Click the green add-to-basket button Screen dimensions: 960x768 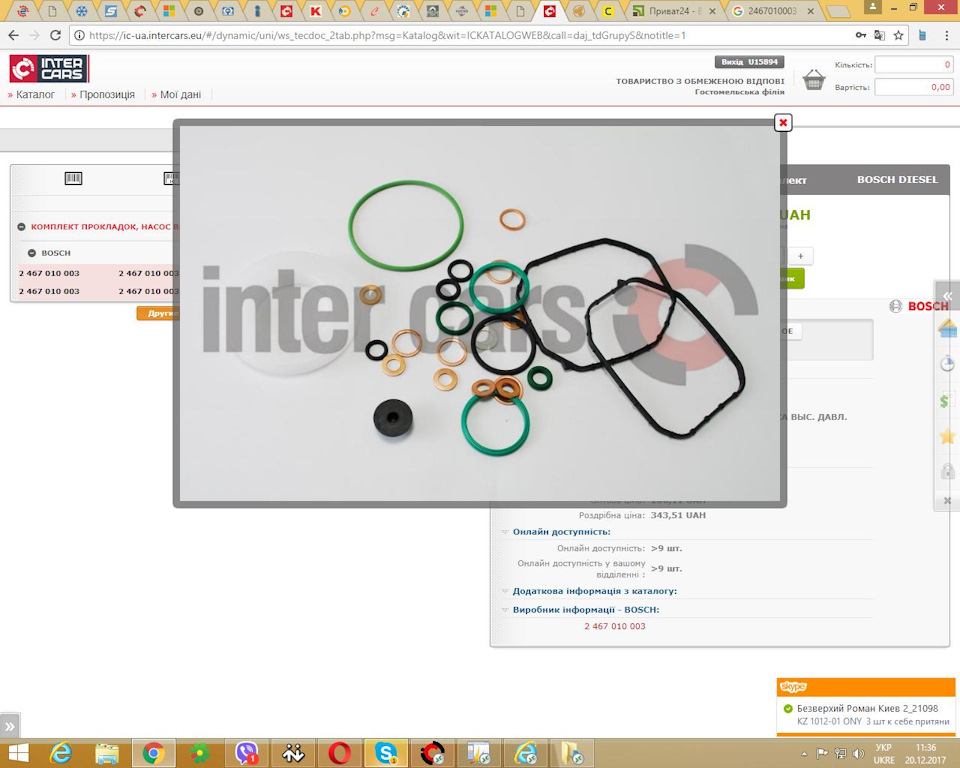(x=792, y=279)
